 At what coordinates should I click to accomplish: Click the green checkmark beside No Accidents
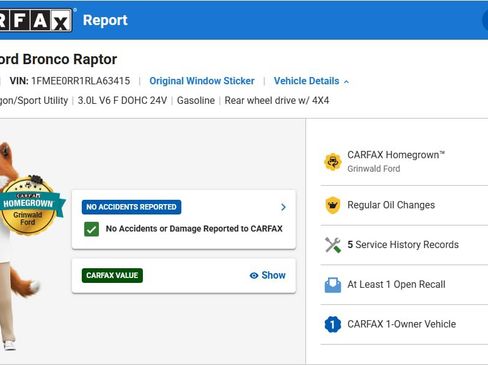(91, 229)
